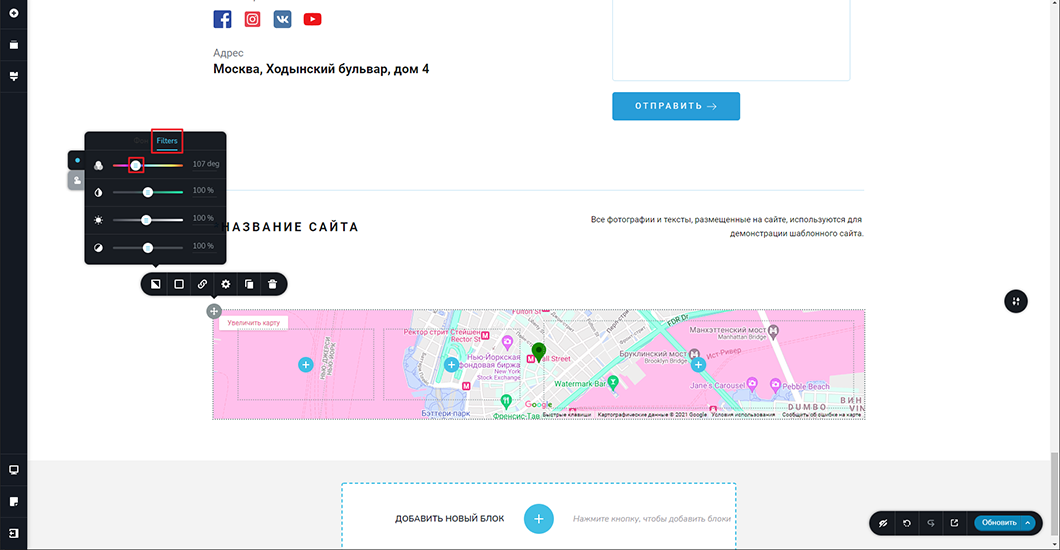
Task: Click the contrast filter icon
Action: click(99, 248)
